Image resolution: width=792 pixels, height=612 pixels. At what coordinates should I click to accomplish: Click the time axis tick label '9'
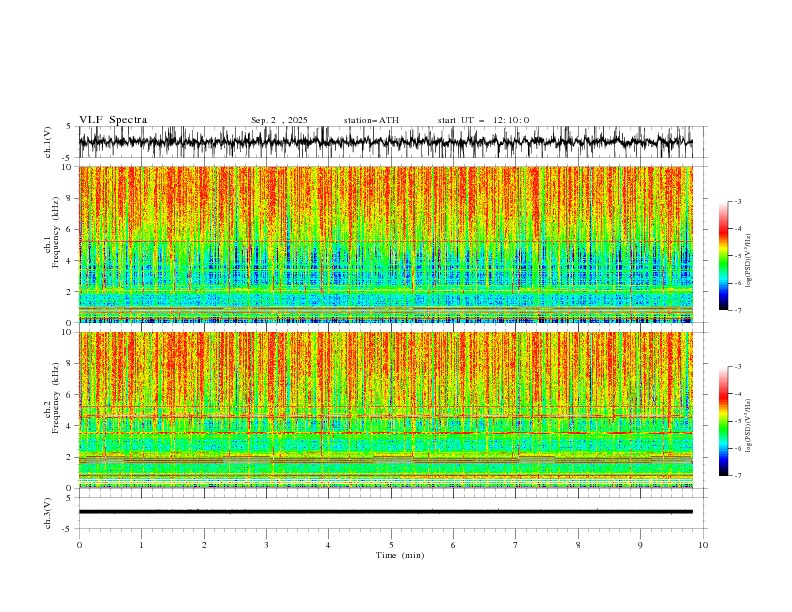[640, 545]
